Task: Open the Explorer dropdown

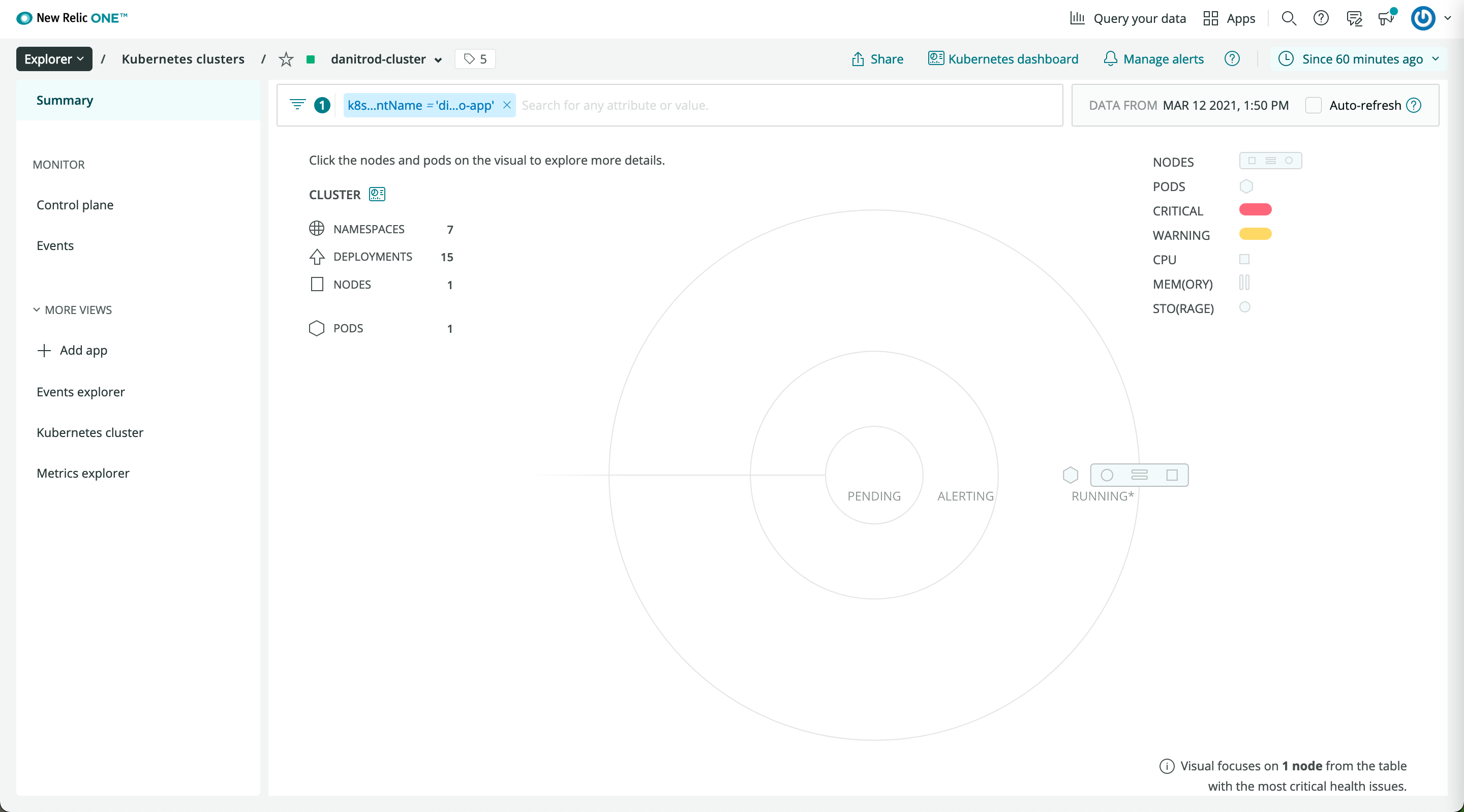Action: pyautogui.click(x=54, y=59)
